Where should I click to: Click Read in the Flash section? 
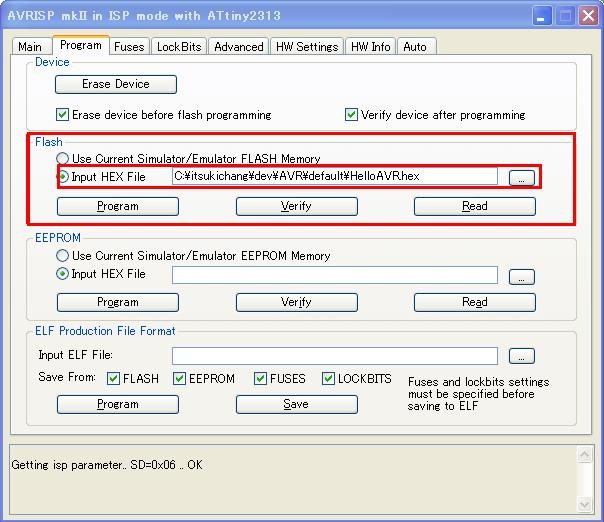[x=475, y=206]
